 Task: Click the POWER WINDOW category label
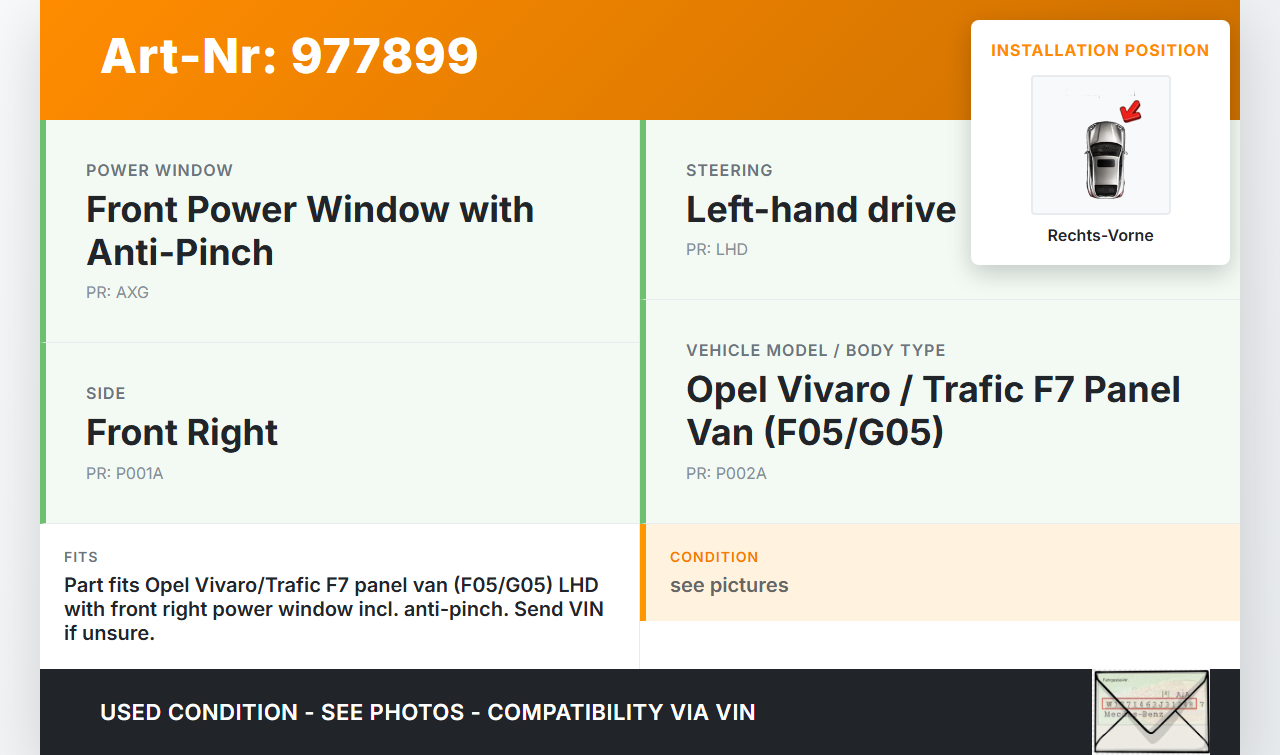(160, 171)
